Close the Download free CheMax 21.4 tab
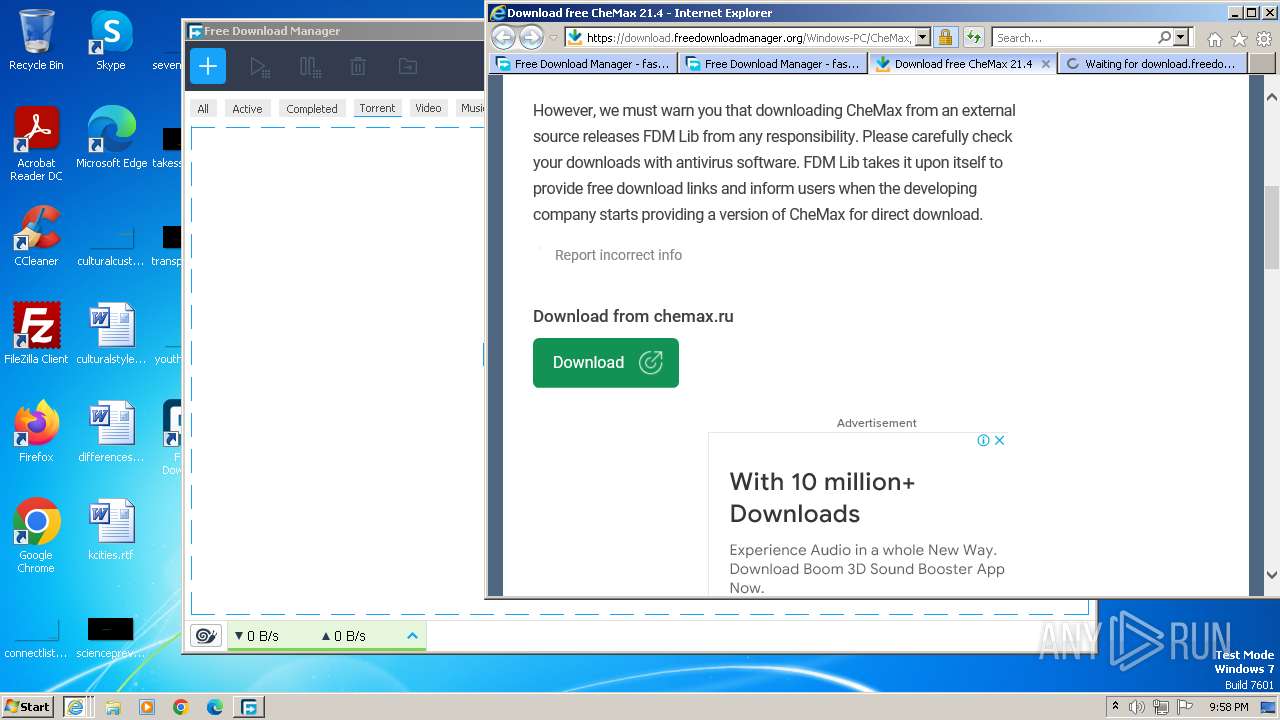The image size is (1280, 720). [1046, 63]
